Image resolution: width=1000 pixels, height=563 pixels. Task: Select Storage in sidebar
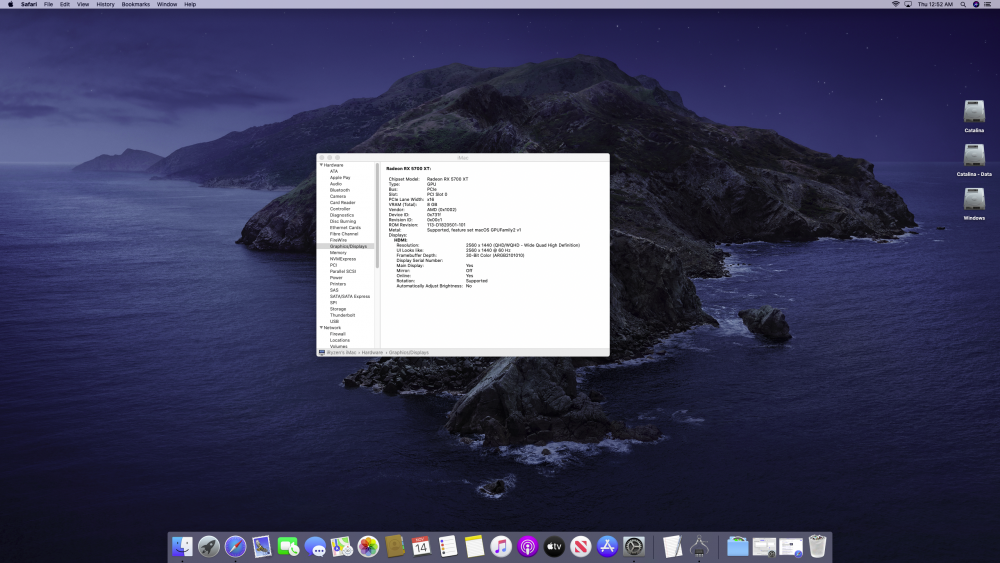pos(337,309)
